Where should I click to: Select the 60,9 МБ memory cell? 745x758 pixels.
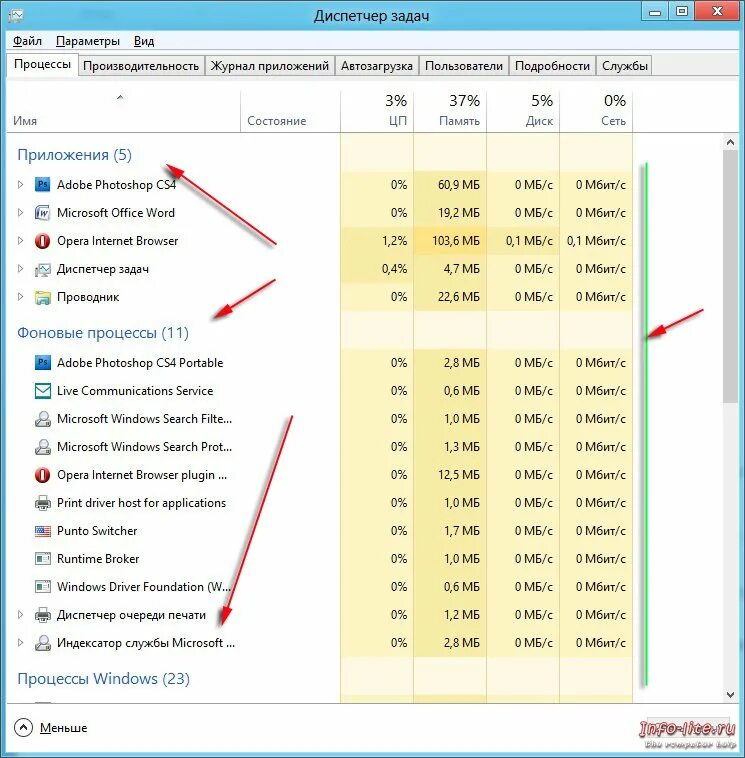point(450,185)
